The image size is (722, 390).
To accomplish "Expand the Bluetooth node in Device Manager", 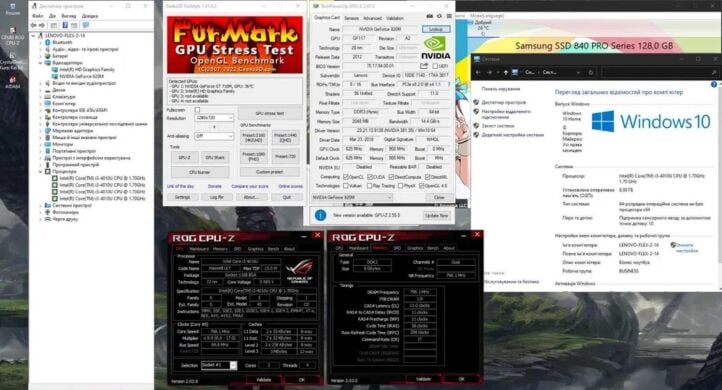I will 41,42.
